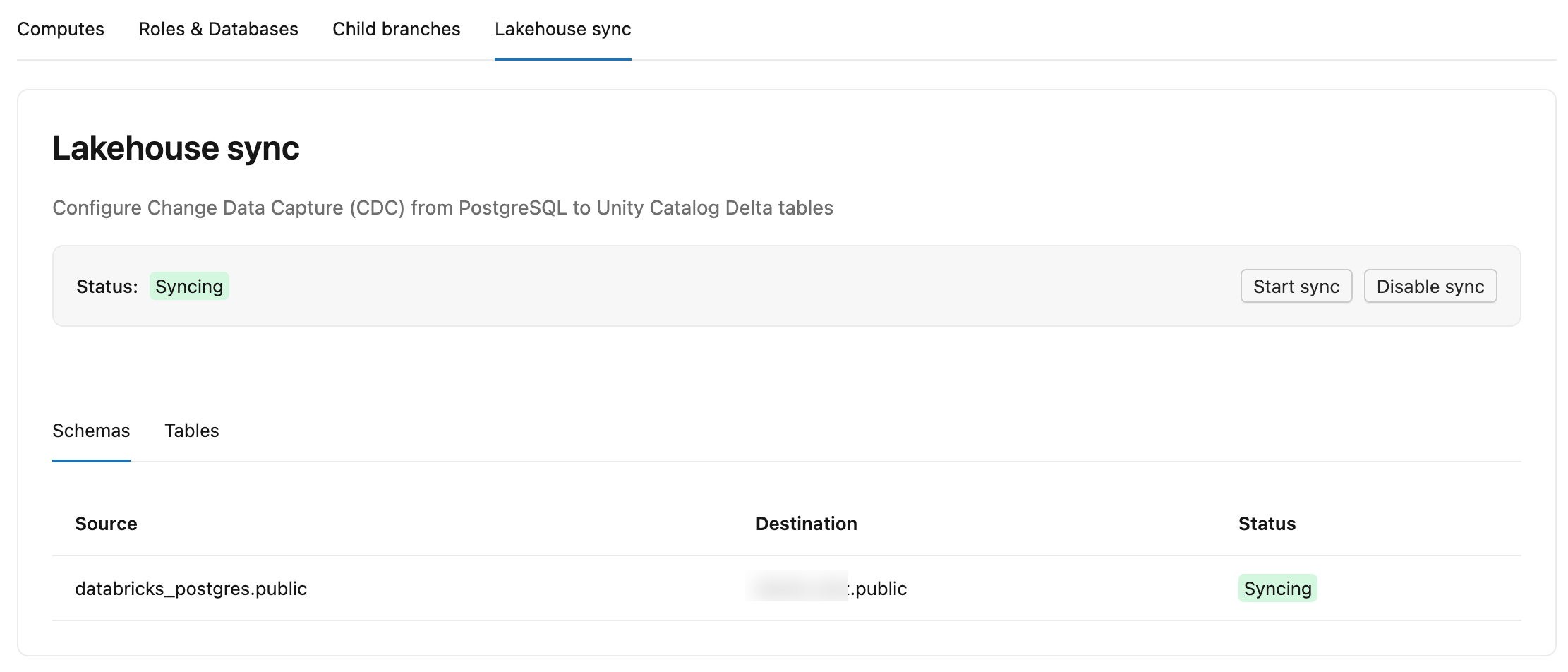Go to the Child branches tab
The width and height of the screenshot is (1568, 672).
(396, 29)
